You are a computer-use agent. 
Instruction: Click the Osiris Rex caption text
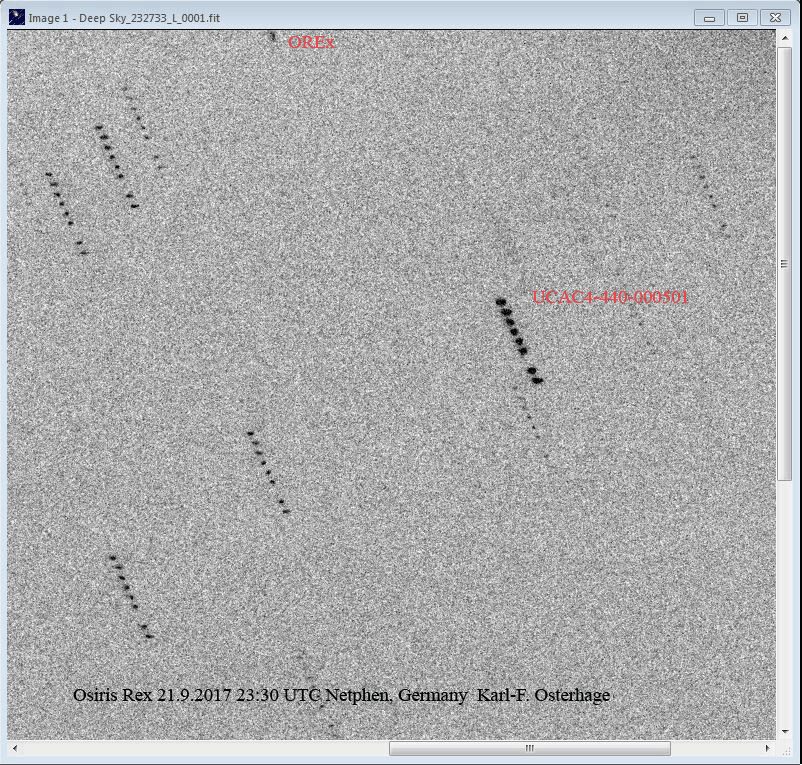[x=341, y=695]
